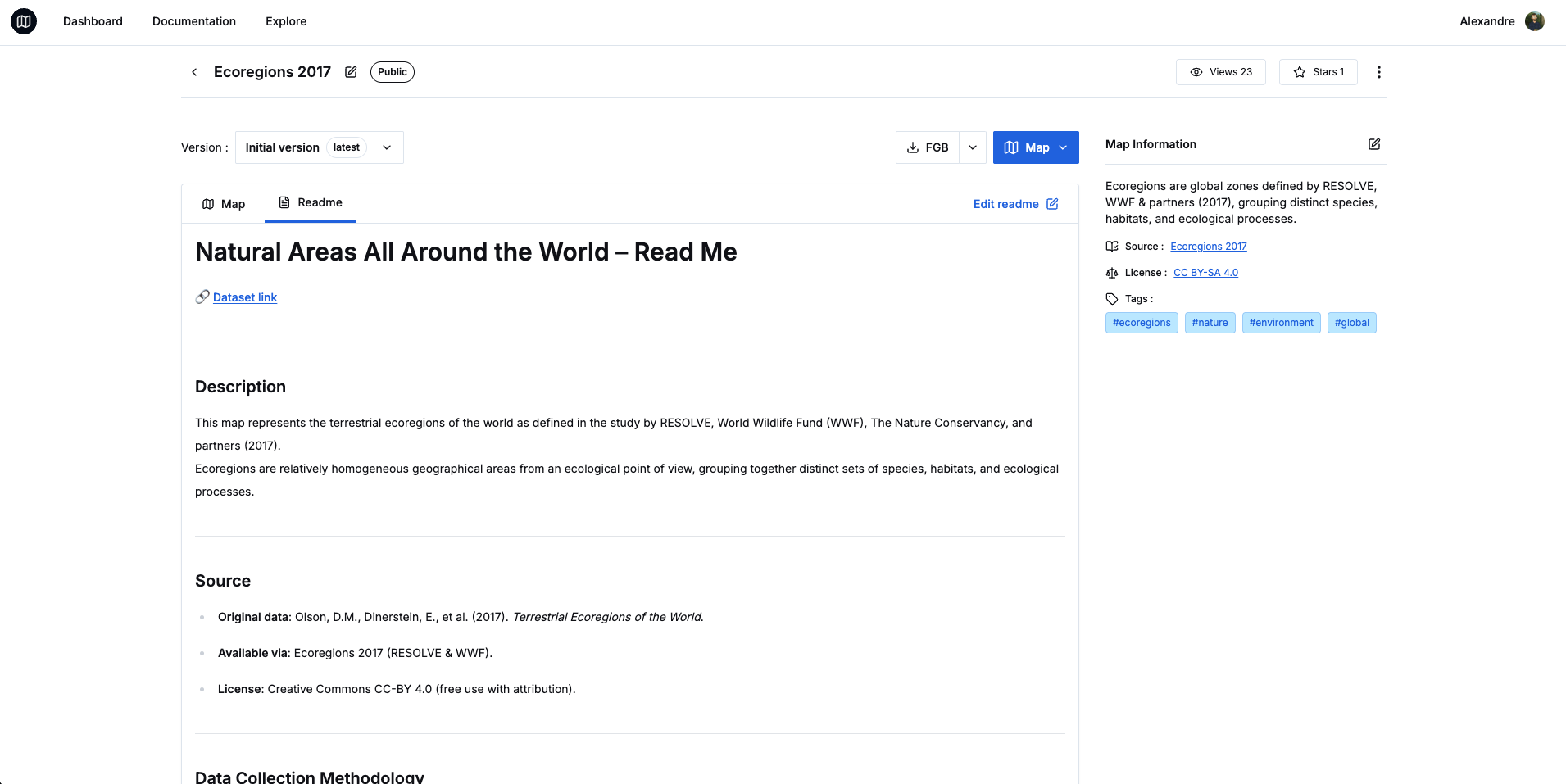Image resolution: width=1566 pixels, height=784 pixels.
Task: Download the dataset via the FGB button
Action: click(x=928, y=147)
